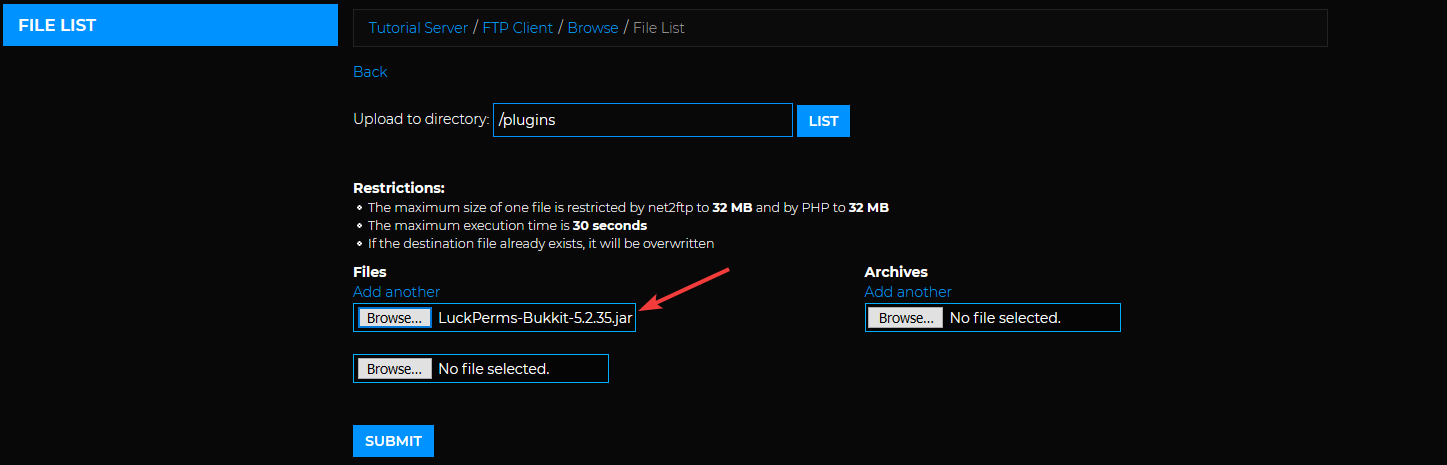Click Add another under Files
This screenshot has width=1447, height=465.
click(396, 292)
